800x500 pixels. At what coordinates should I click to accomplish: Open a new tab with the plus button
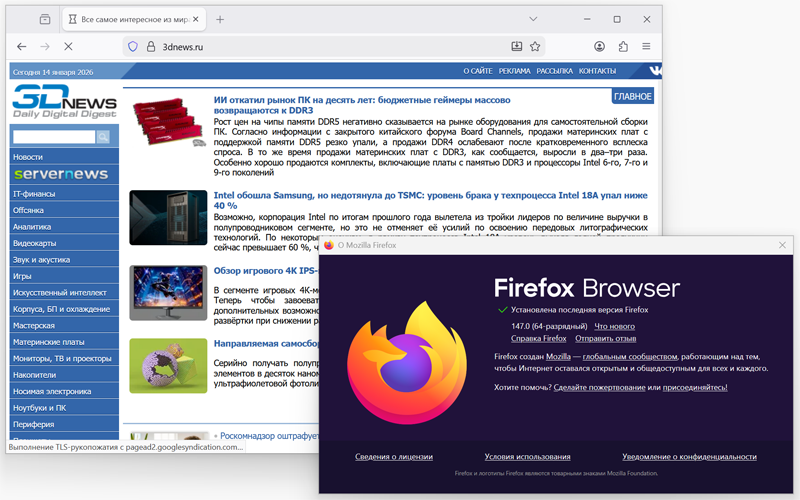click(x=220, y=19)
